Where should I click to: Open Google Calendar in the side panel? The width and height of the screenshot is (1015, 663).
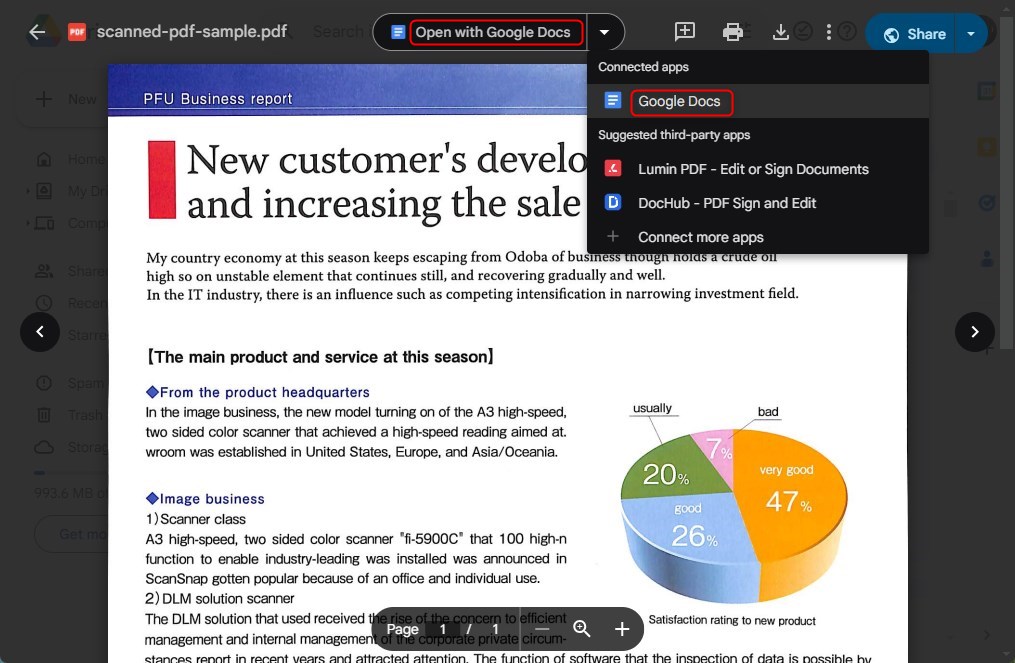pyautogui.click(x=987, y=92)
